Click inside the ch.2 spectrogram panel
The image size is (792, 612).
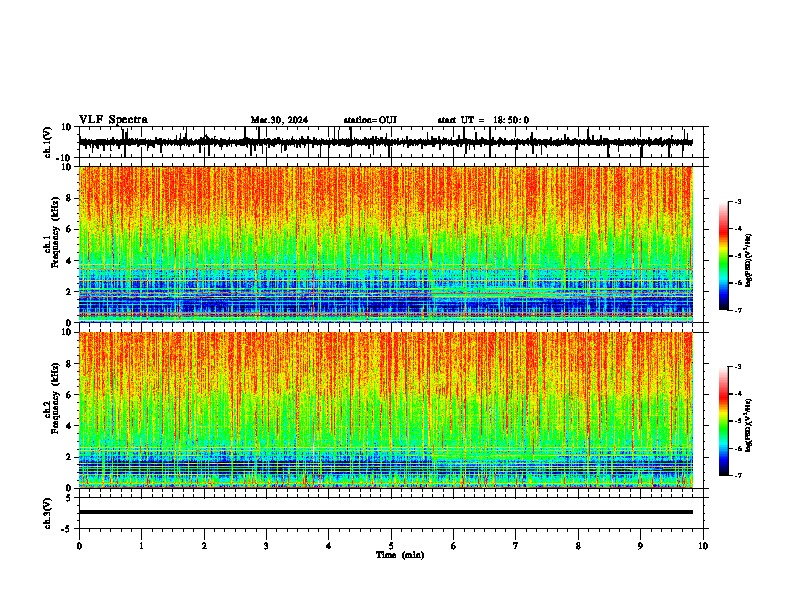tap(385, 410)
